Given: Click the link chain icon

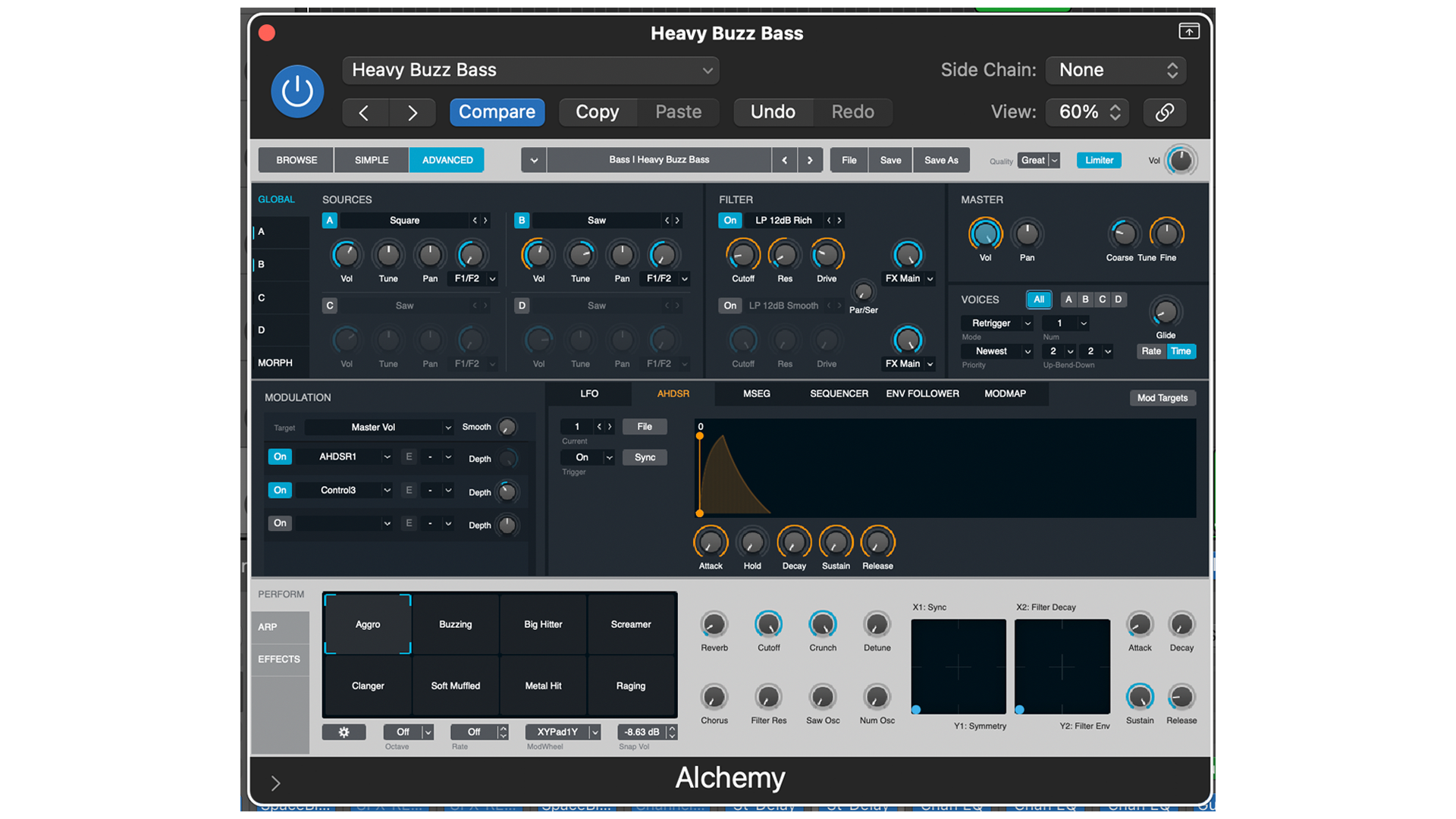Looking at the screenshot, I should (x=1165, y=112).
